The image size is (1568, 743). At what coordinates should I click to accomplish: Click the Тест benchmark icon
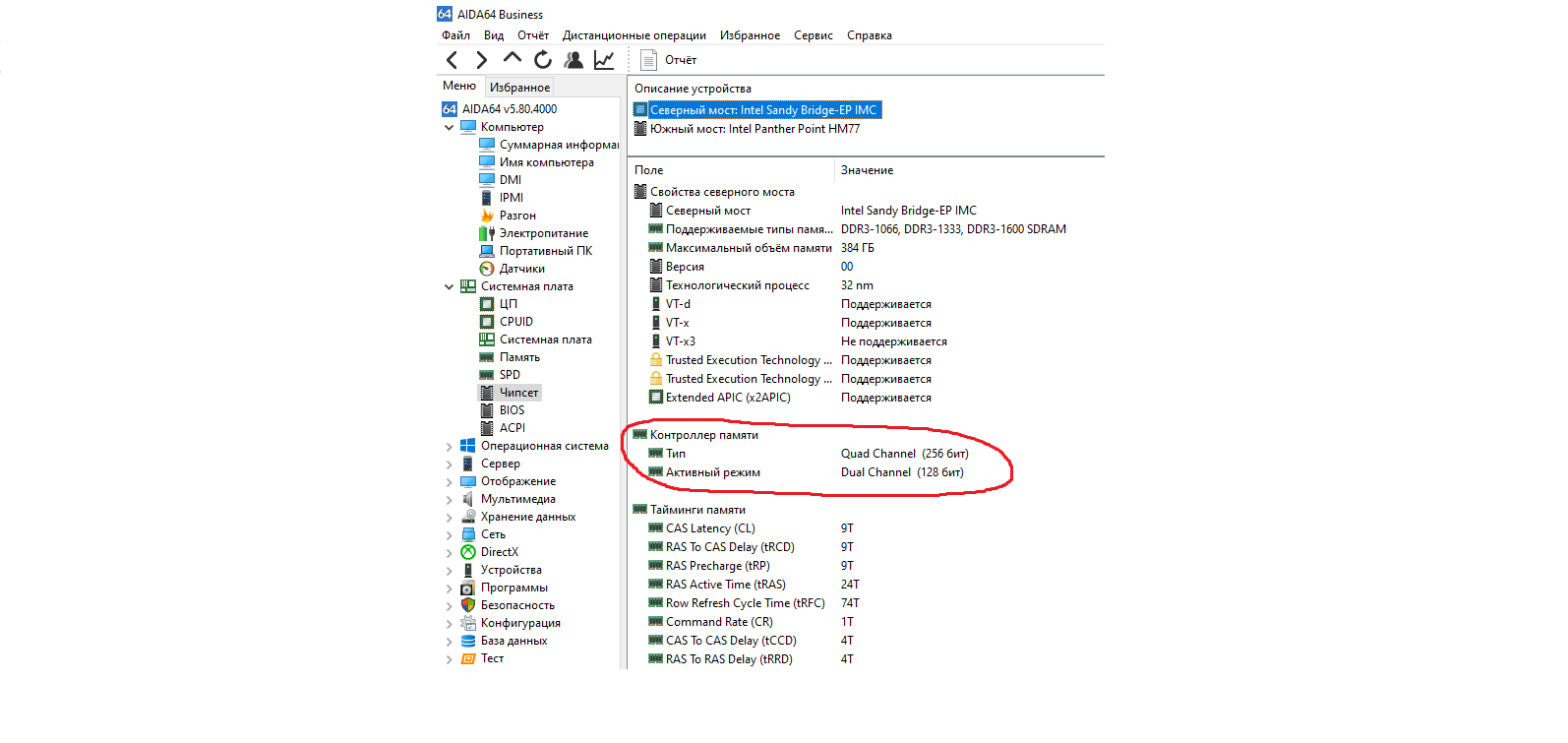pyautogui.click(x=467, y=658)
